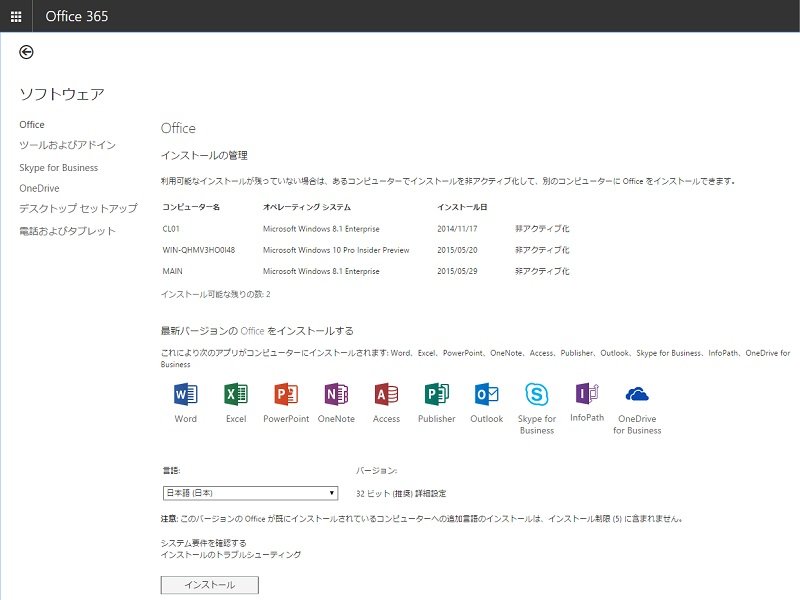Click the コンピューター名 column header
The width and height of the screenshot is (800, 600).
click(191, 207)
